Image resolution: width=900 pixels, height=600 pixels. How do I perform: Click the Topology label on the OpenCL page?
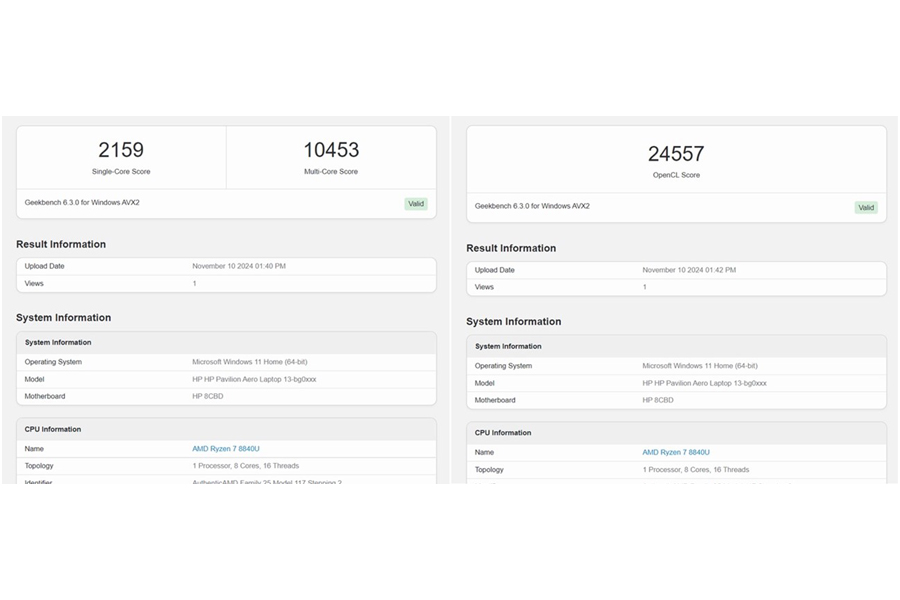(x=489, y=470)
